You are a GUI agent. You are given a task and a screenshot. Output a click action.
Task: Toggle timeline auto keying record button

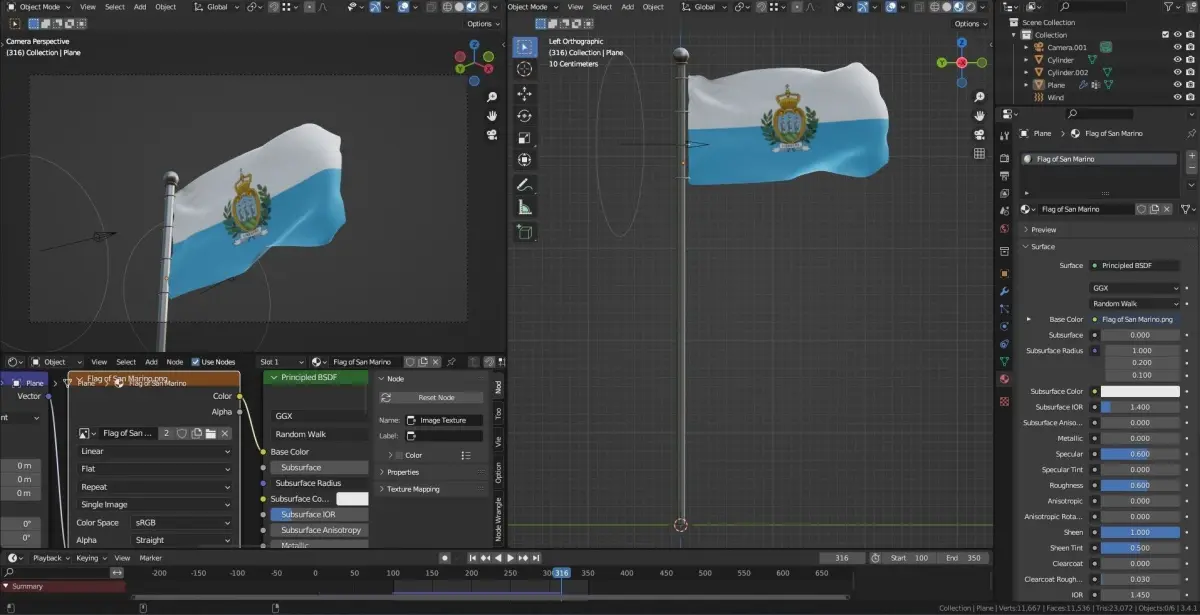(445, 557)
